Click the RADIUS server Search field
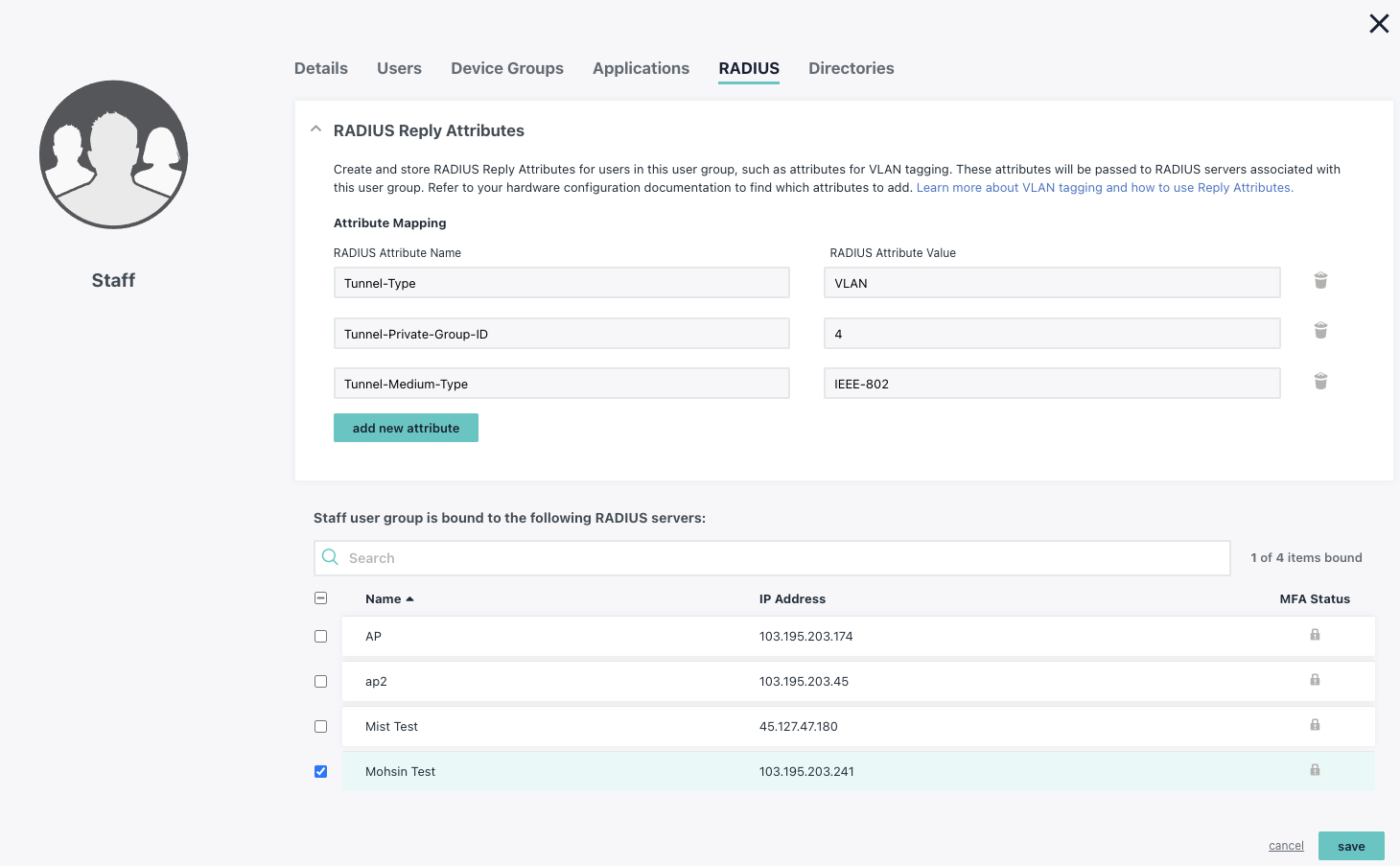This screenshot has height=866, width=1400. (x=772, y=558)
